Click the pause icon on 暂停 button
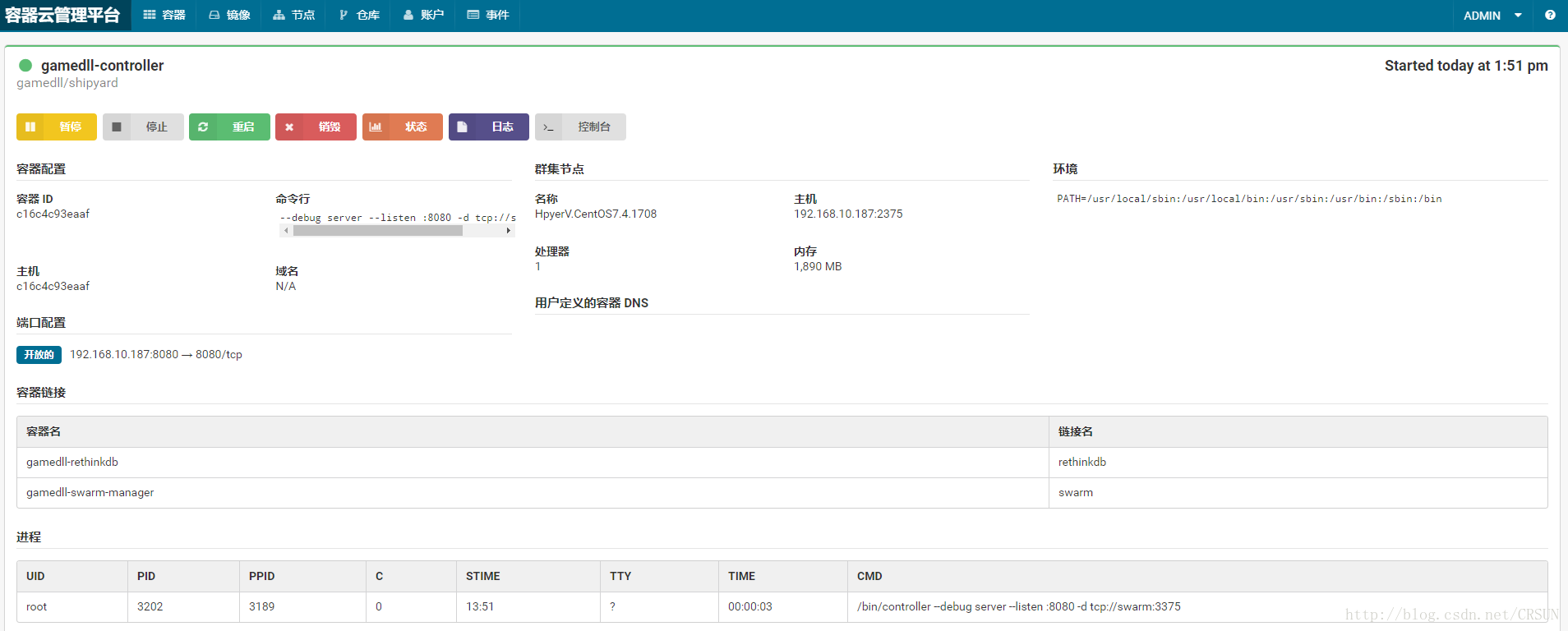Viewport: 1568px width, 631px height. click(x=30, y=127)
